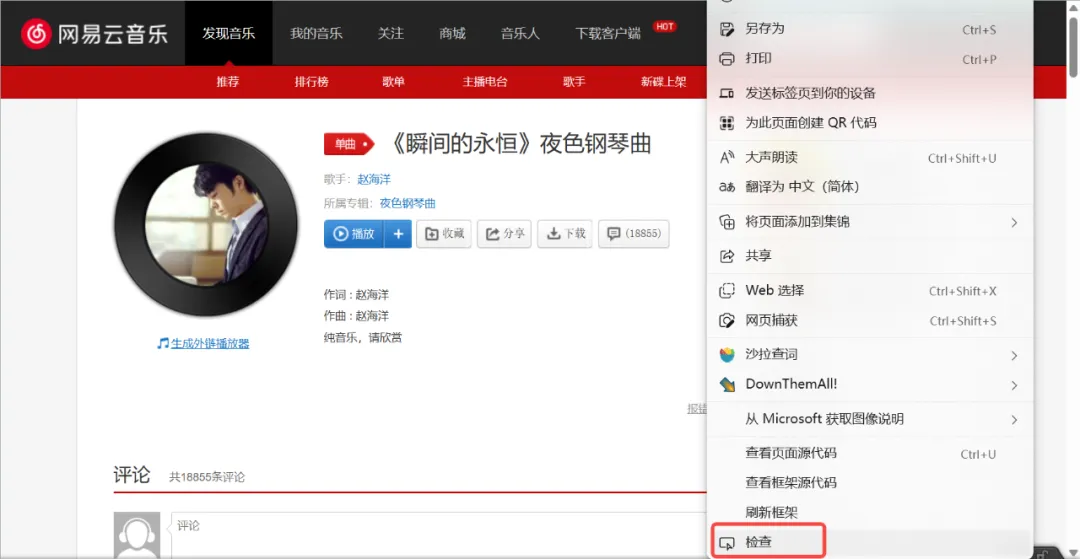Open the 商城 top tab
This screenshot has width=1080, height=559.
[x=453, y=33]
